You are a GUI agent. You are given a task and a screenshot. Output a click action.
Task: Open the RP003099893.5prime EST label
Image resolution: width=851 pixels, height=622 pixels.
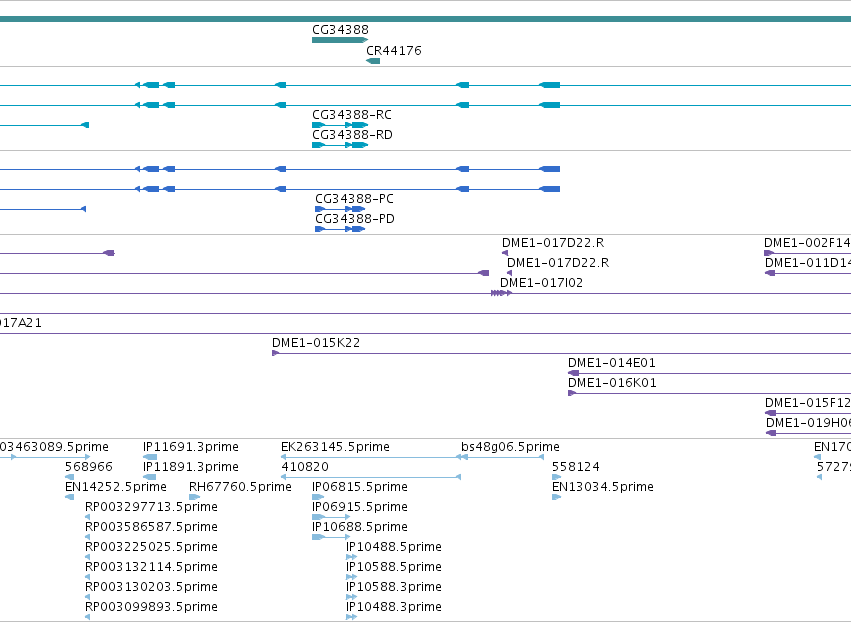coord(151,608)
